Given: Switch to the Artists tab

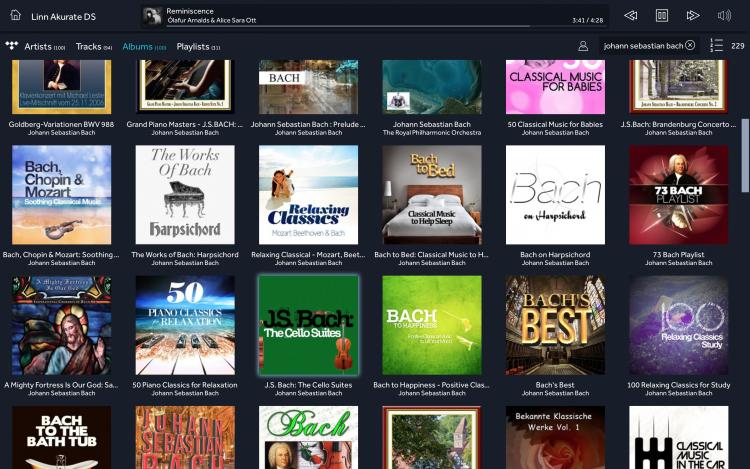Looking at the screenshot, I should [44, 46].
